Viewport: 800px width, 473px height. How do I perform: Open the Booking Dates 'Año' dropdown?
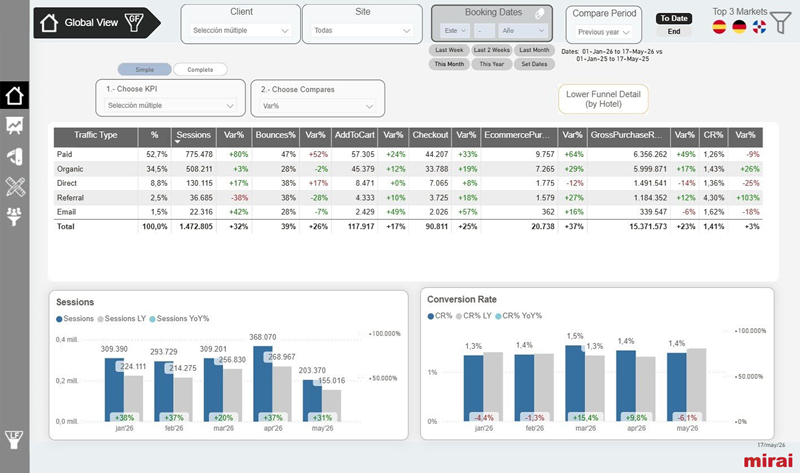click(x=523, y=31)
